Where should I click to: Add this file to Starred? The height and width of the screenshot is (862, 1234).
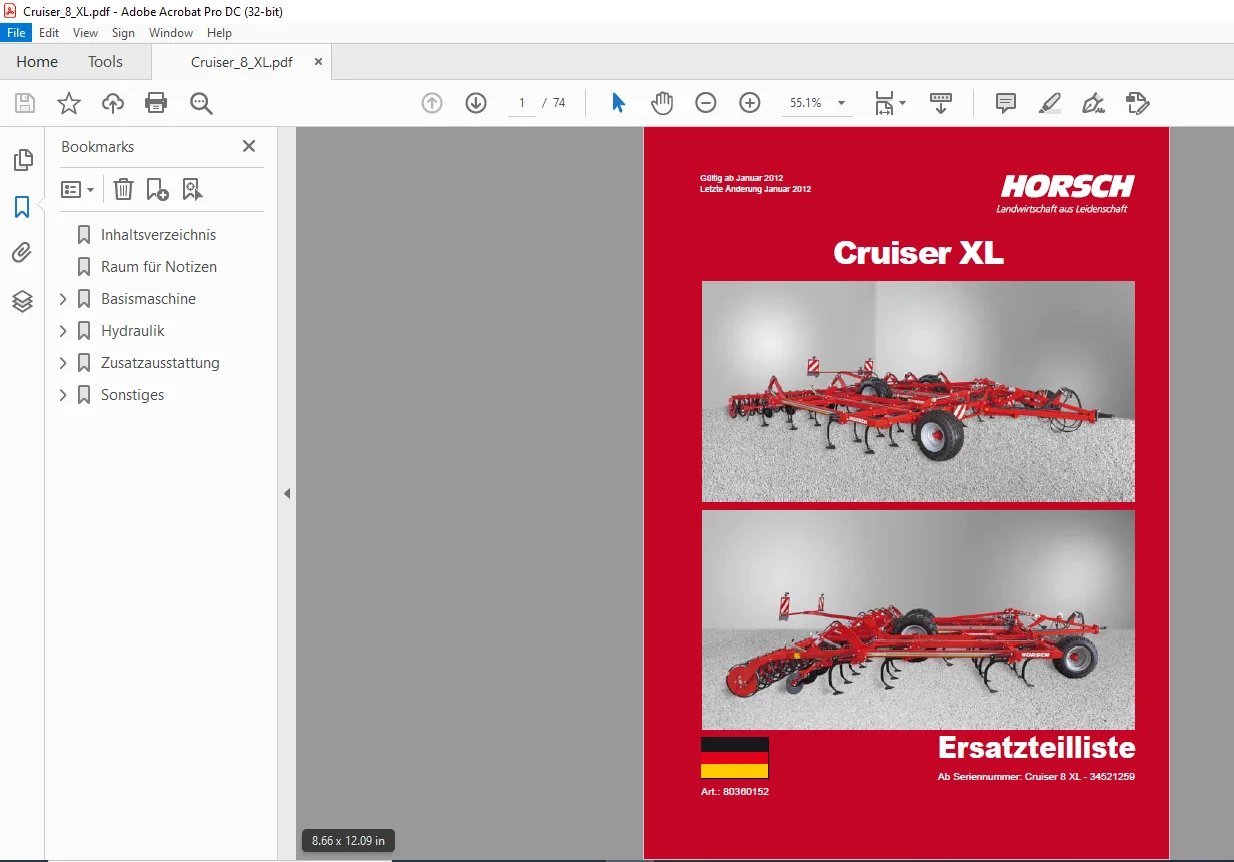click(69, 103)
